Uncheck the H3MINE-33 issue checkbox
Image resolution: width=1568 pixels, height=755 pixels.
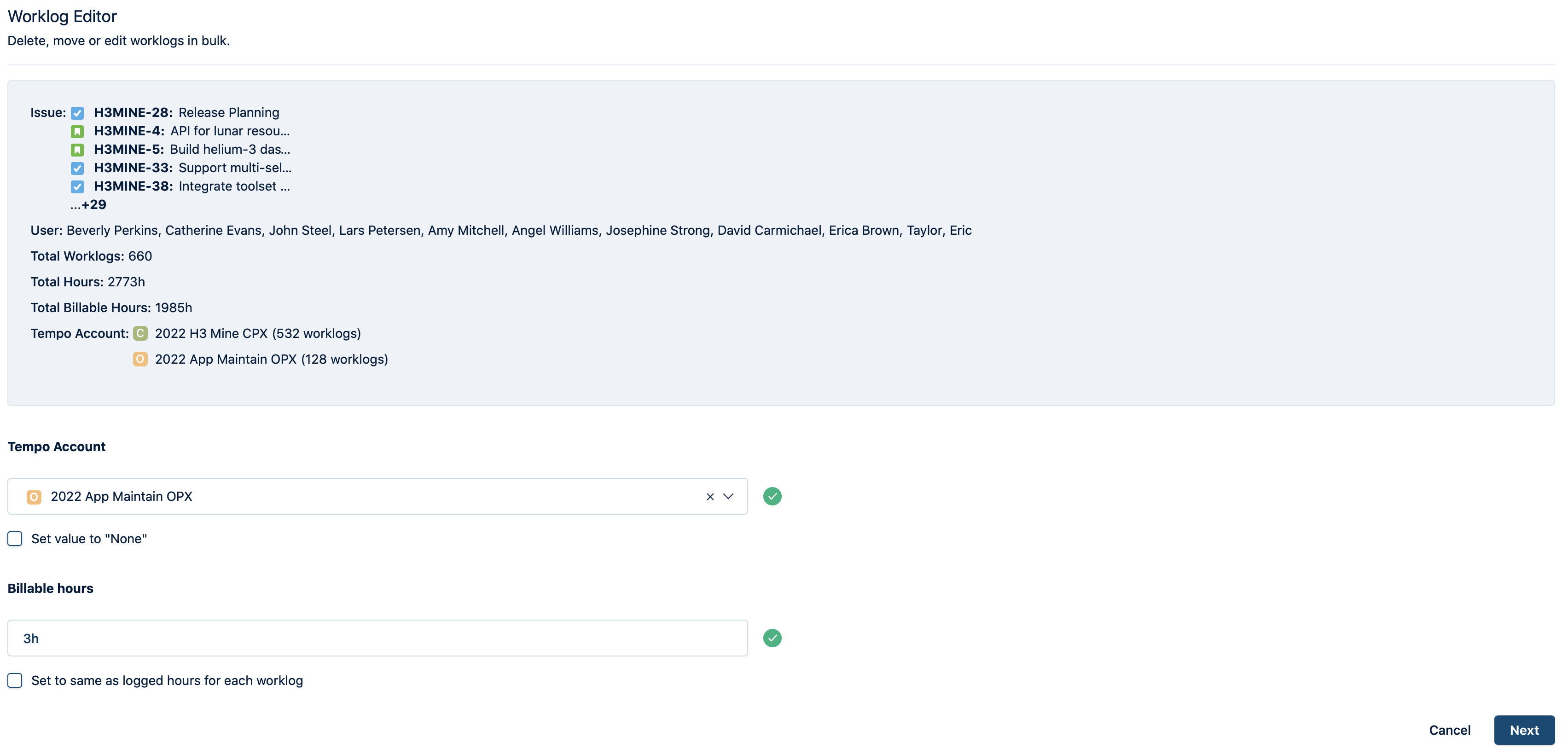(x=77, y=168)
